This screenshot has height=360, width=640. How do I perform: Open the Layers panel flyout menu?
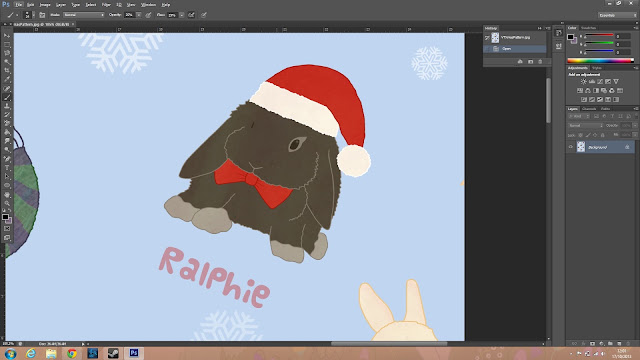636,109
